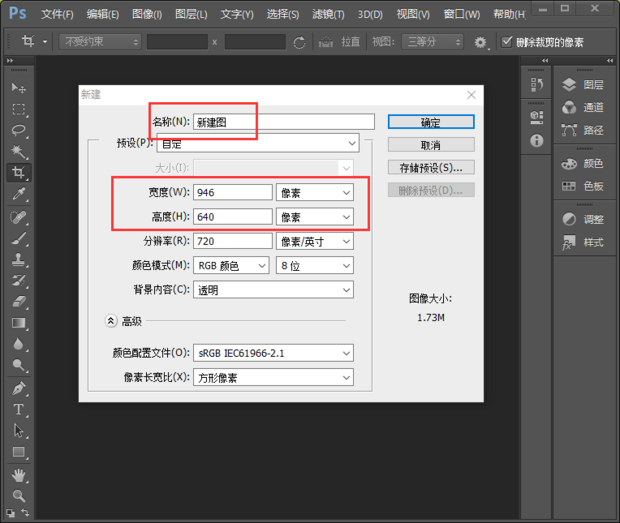Open the History panel icon
620x523 pixels.
pos(536,85)
